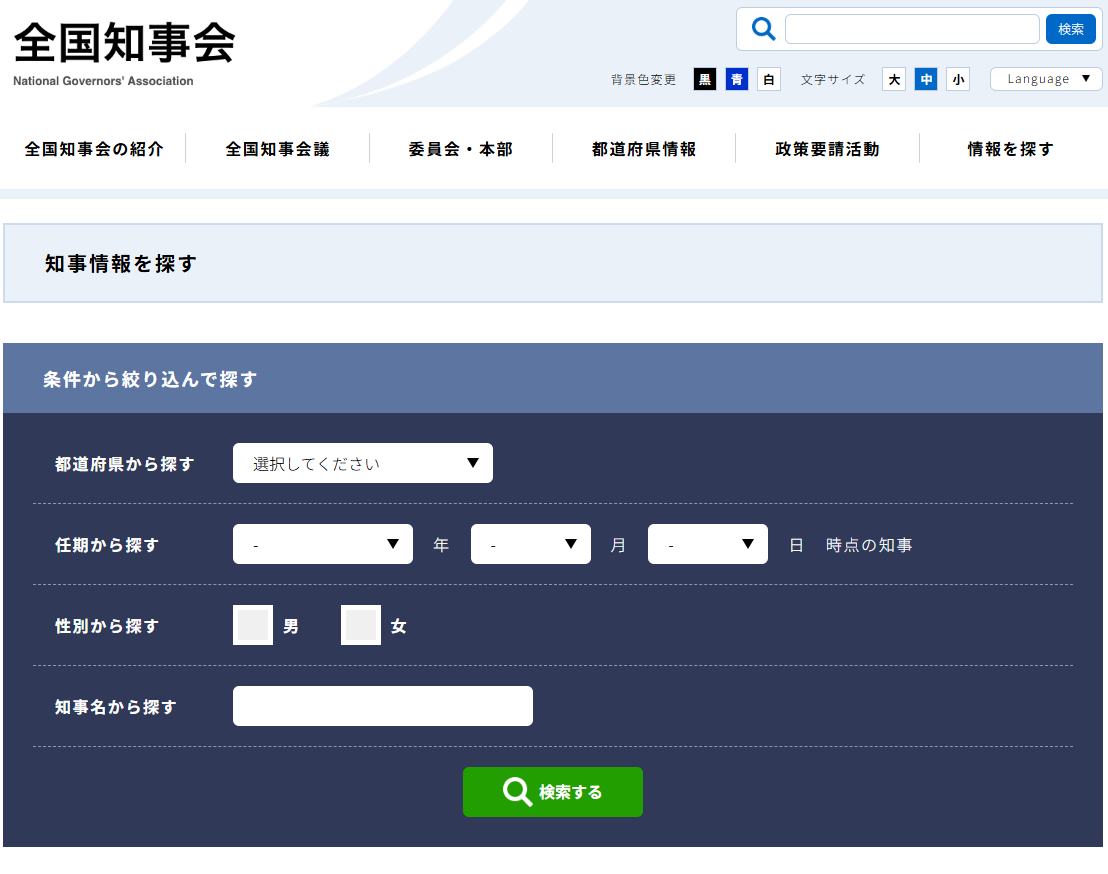Switch background color to white (白)
Image resolution: width=1108 pixels, height=874 pixels.
click(769, 80)
